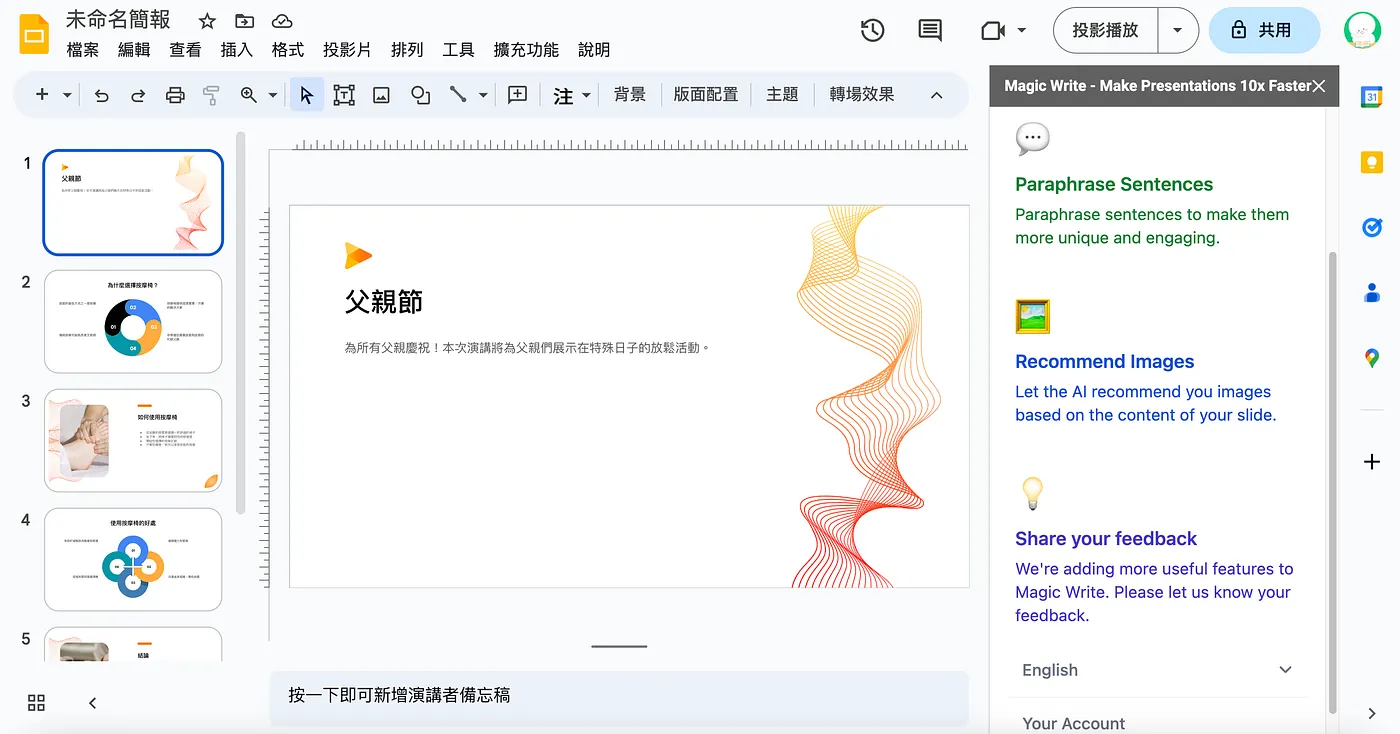
Task: Open Google Tasks in side panel
Action: (x=1372, y=228)
